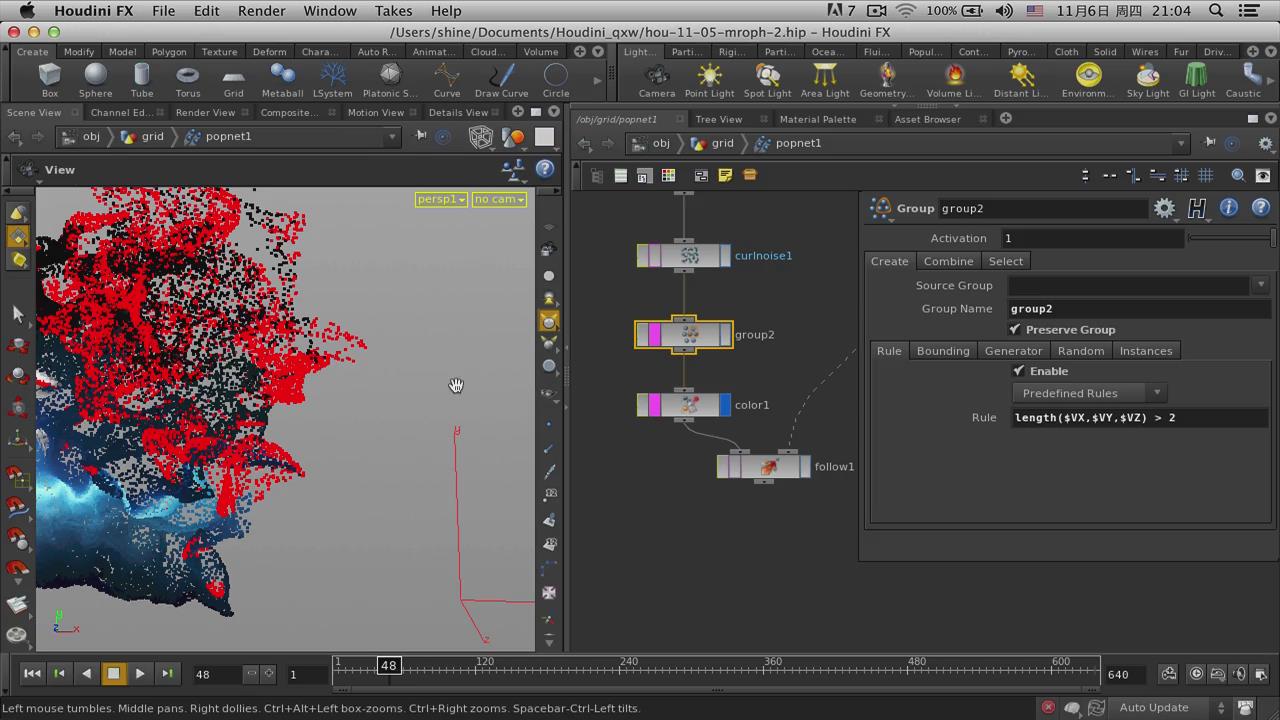Screen dimensions: 1280x720
Task: Select the Circle shelf tool
Action: [556, 80]
